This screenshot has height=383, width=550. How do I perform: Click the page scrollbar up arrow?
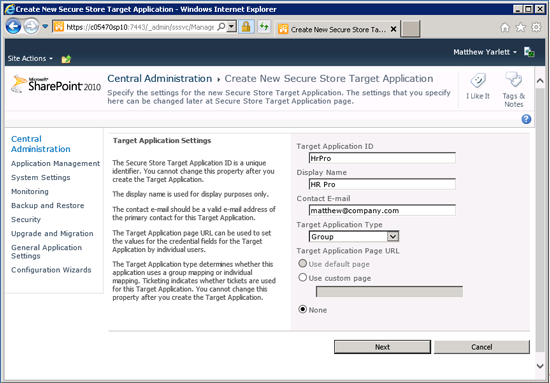pos(540,81)
